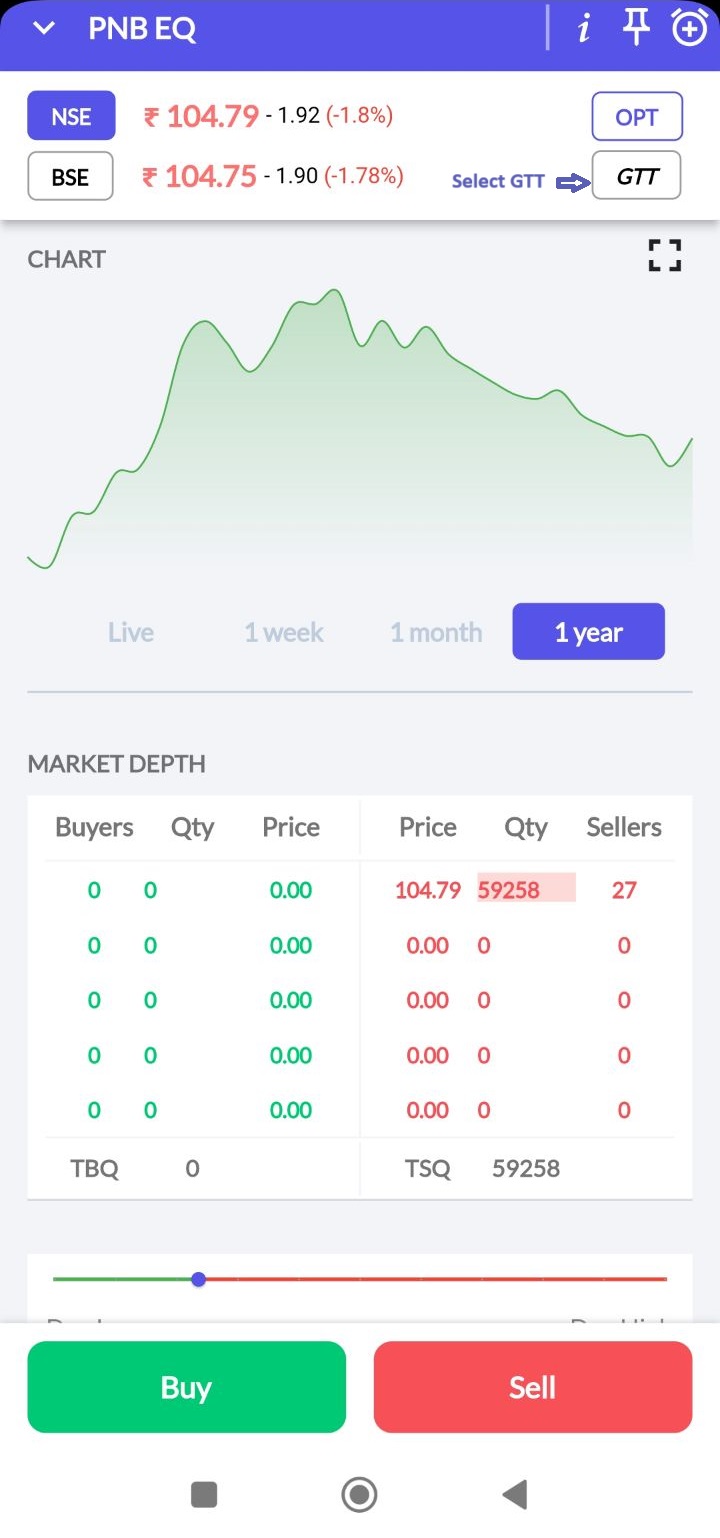Switch chart to 1 week
This screenshot has height=1538, width=720.
(x=284, y=632)
